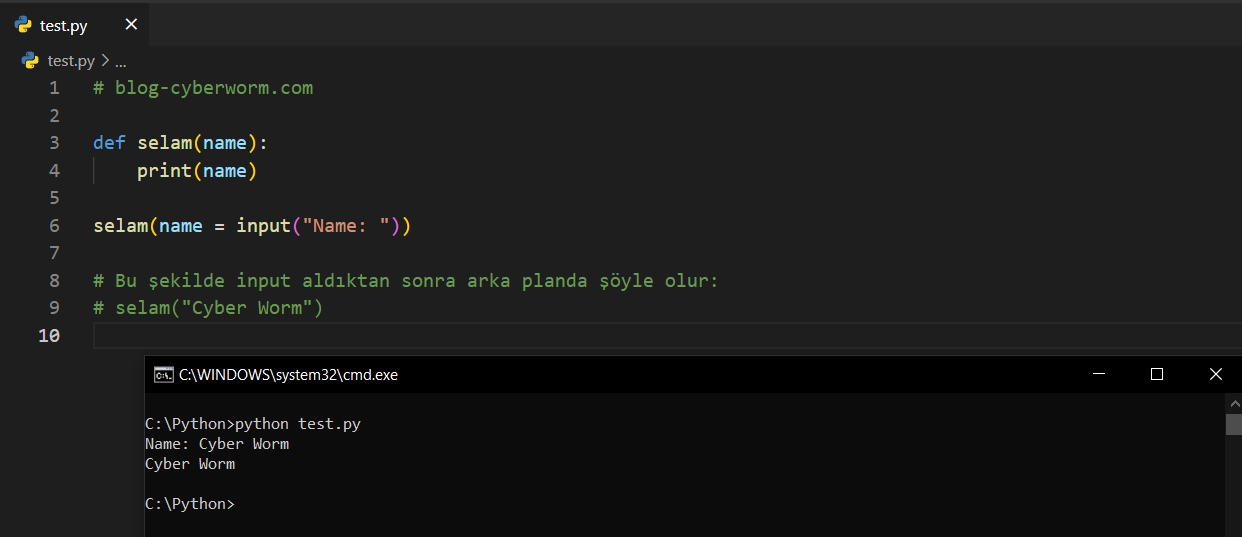Screen dimensions: 1242x537
Task: Click the cmd scrollbar up arrow
Action: point(1233,403)
